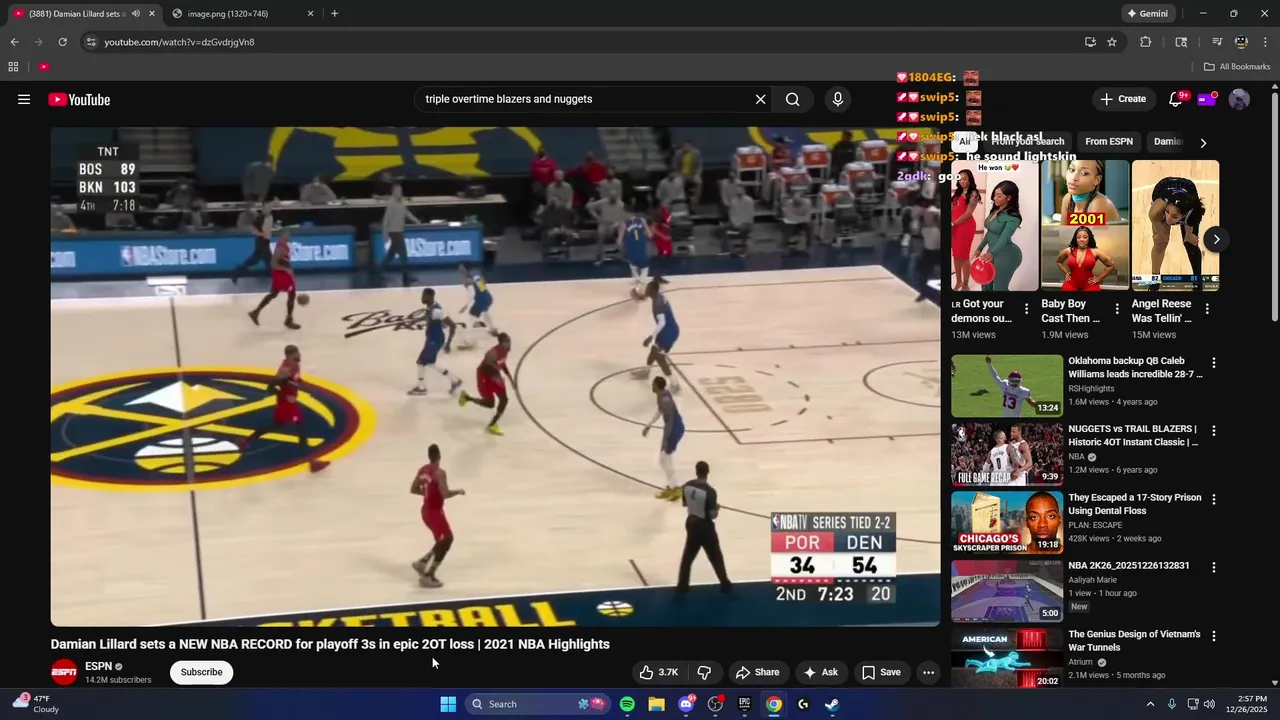Open the YouTube account avatar menu

click(1239, 99)
